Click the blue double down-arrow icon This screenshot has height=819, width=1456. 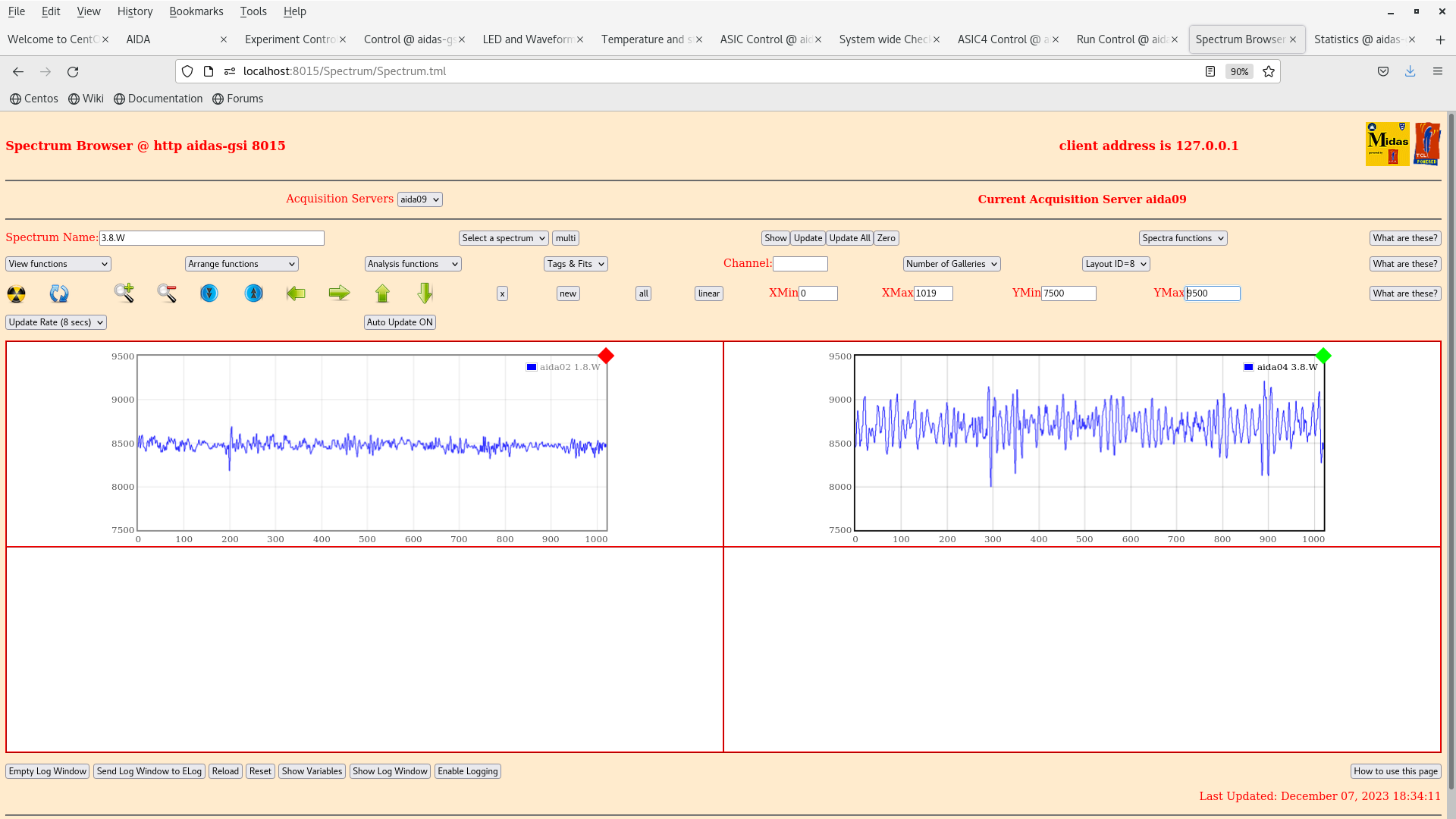(x=209, y=293)
